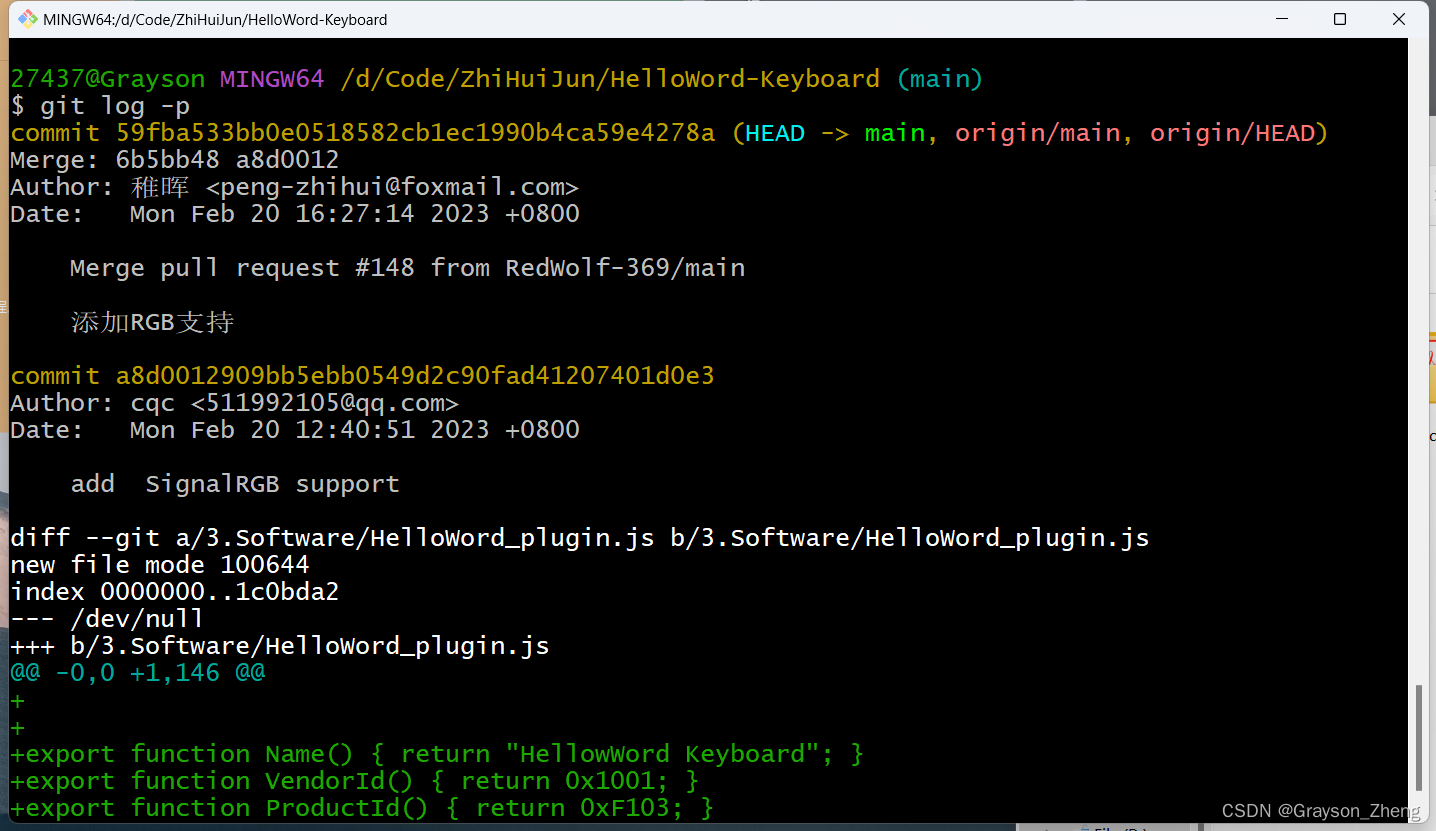
Task: Click the '(main)' branch indicator in prompt
Action: click(940, 79)
